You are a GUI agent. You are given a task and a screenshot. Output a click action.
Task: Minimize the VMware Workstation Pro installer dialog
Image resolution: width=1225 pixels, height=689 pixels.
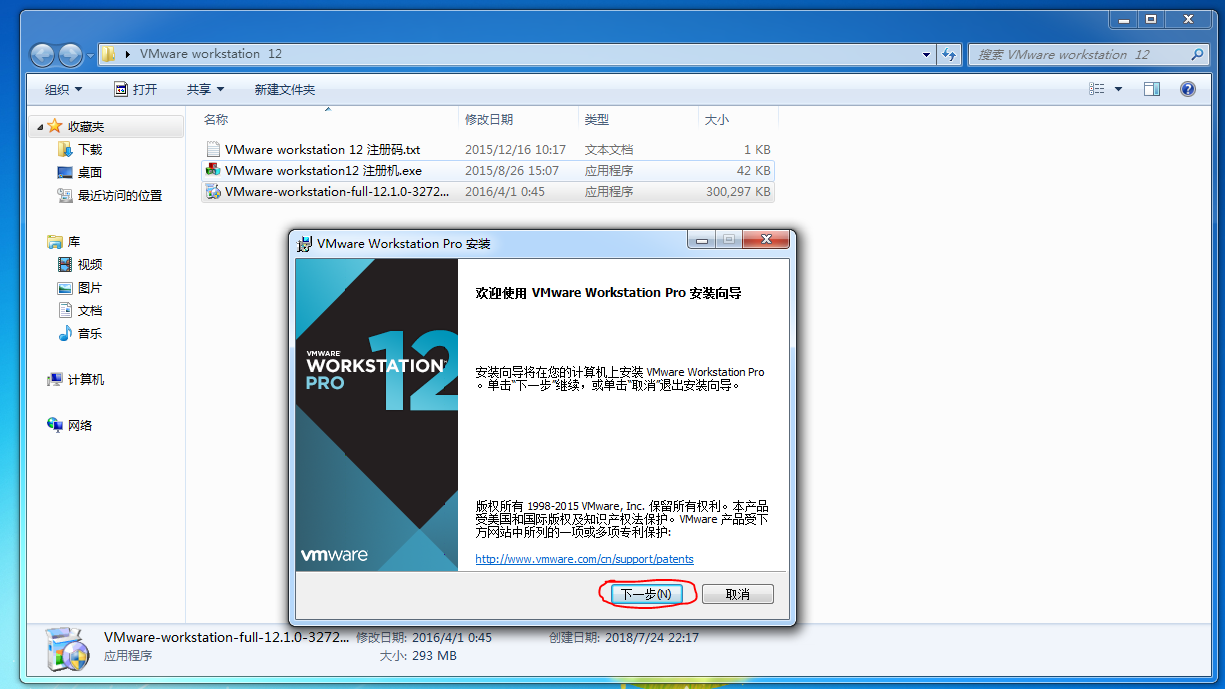[700, 240]
